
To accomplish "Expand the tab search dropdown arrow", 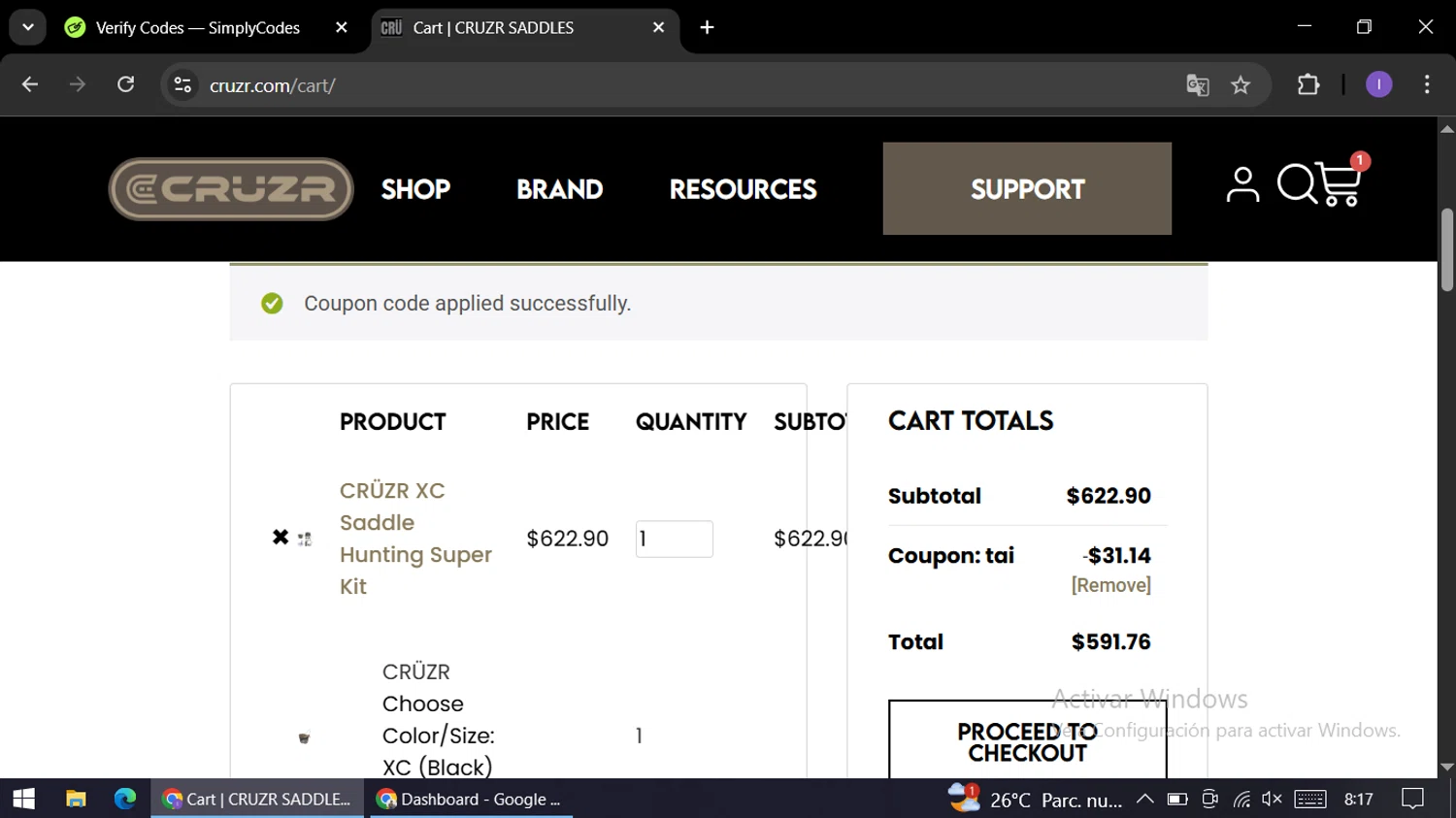I will pos(27,27).
